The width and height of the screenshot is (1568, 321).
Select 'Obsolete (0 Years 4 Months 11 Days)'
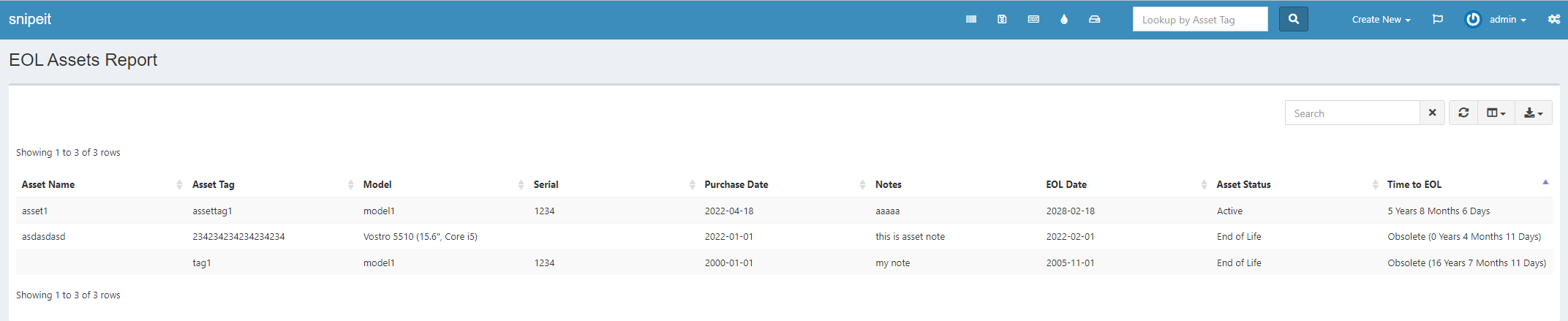(x=1465, y=237)
